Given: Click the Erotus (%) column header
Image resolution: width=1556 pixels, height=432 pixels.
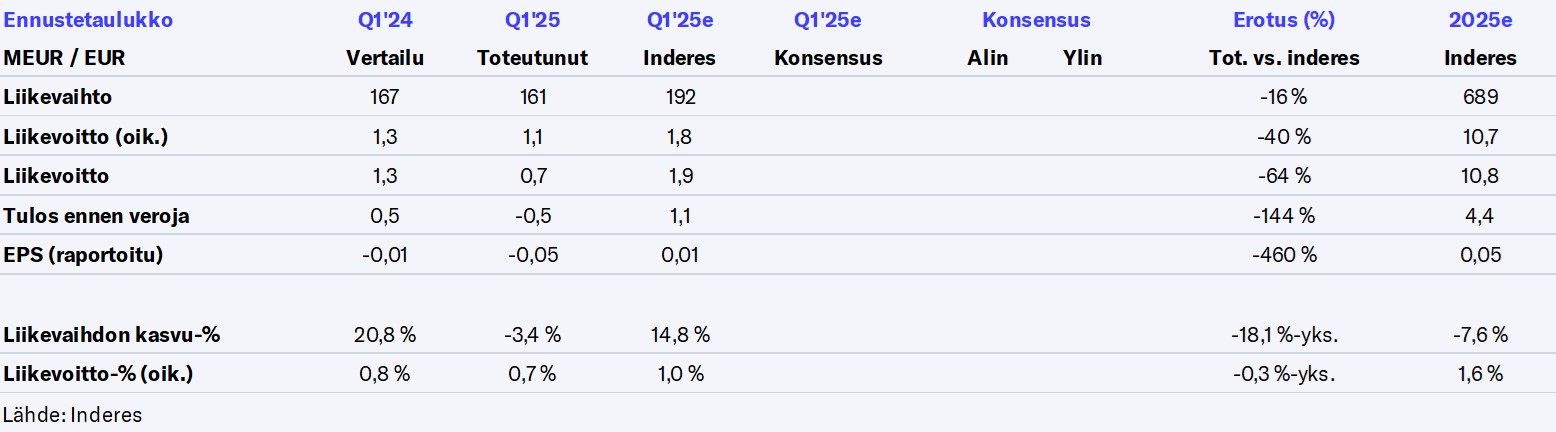Looking at the screenshot, I should tap(1284, 20).
